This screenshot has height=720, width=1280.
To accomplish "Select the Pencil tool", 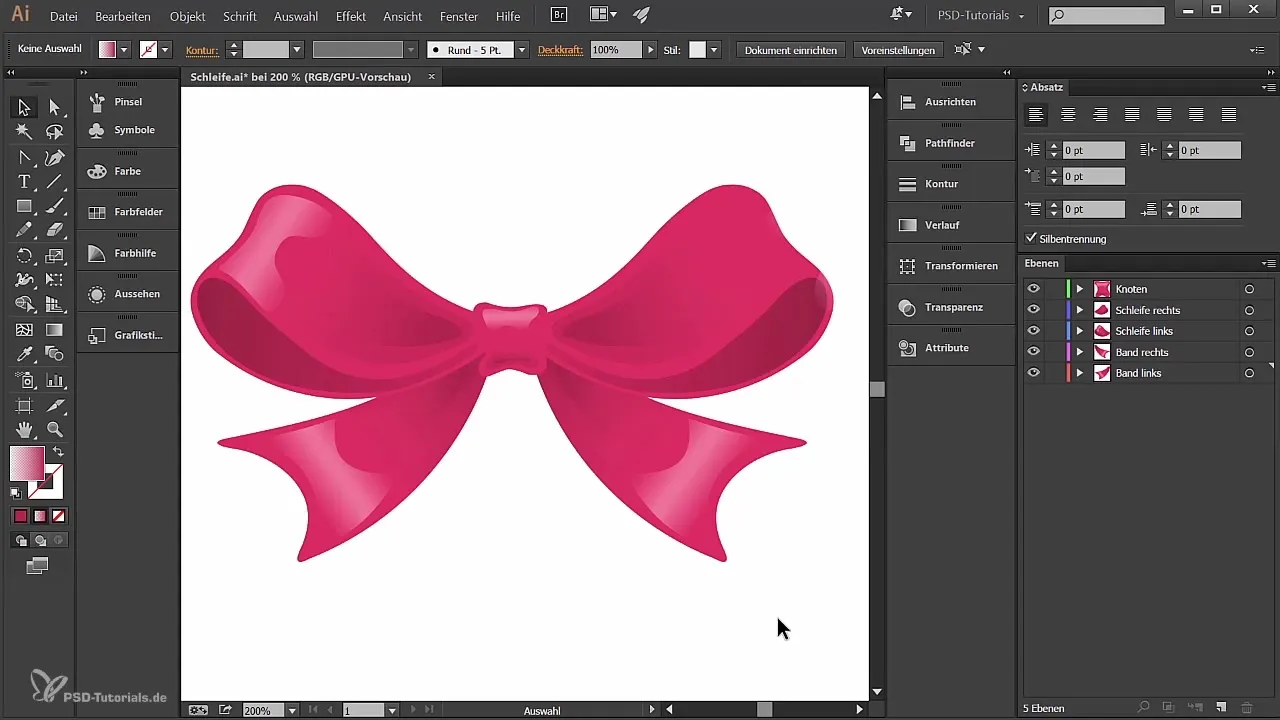I will pyautogui.click(x=24, y=230).
